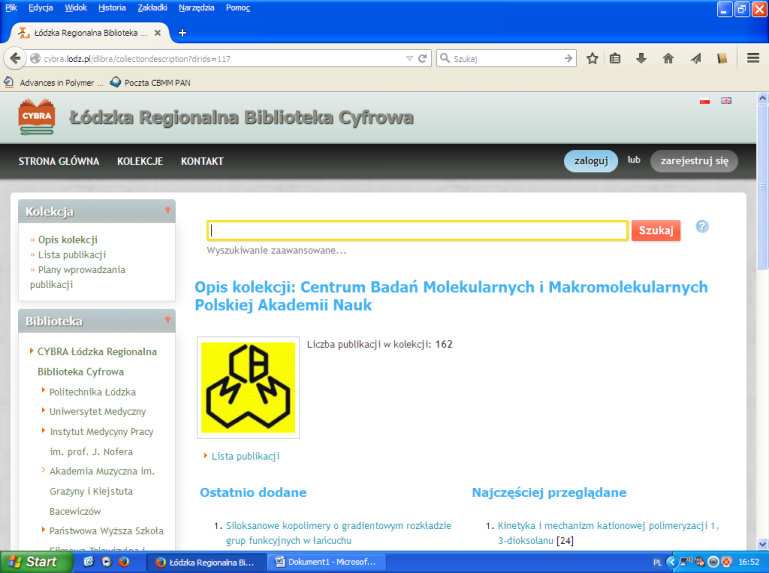Open Plany wprowadzania publikacji link
This screenshot has height=573, width=769.
tap(77, 277)
